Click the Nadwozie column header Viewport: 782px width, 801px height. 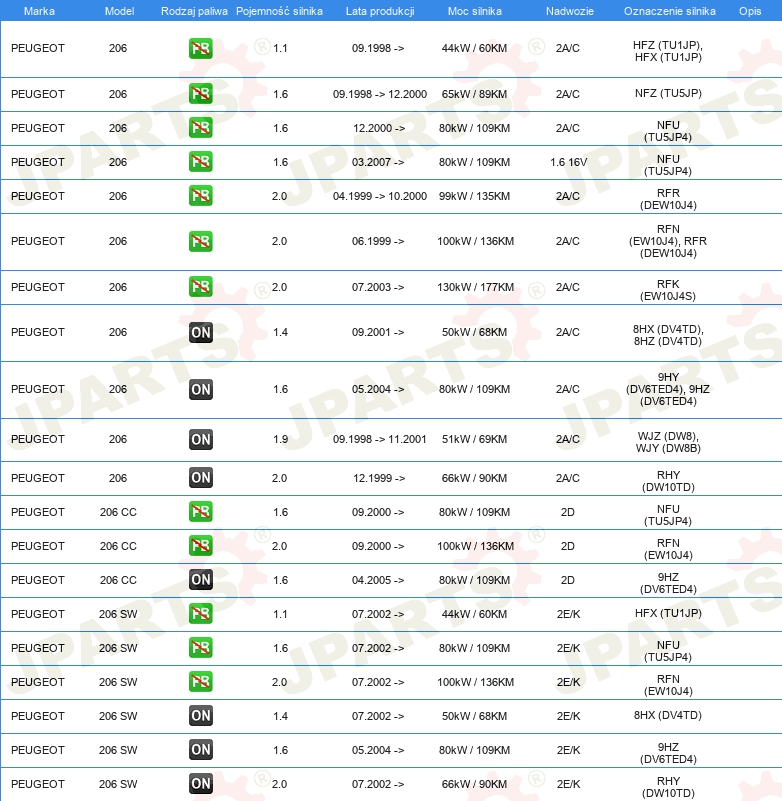click(x=570, y=11)
